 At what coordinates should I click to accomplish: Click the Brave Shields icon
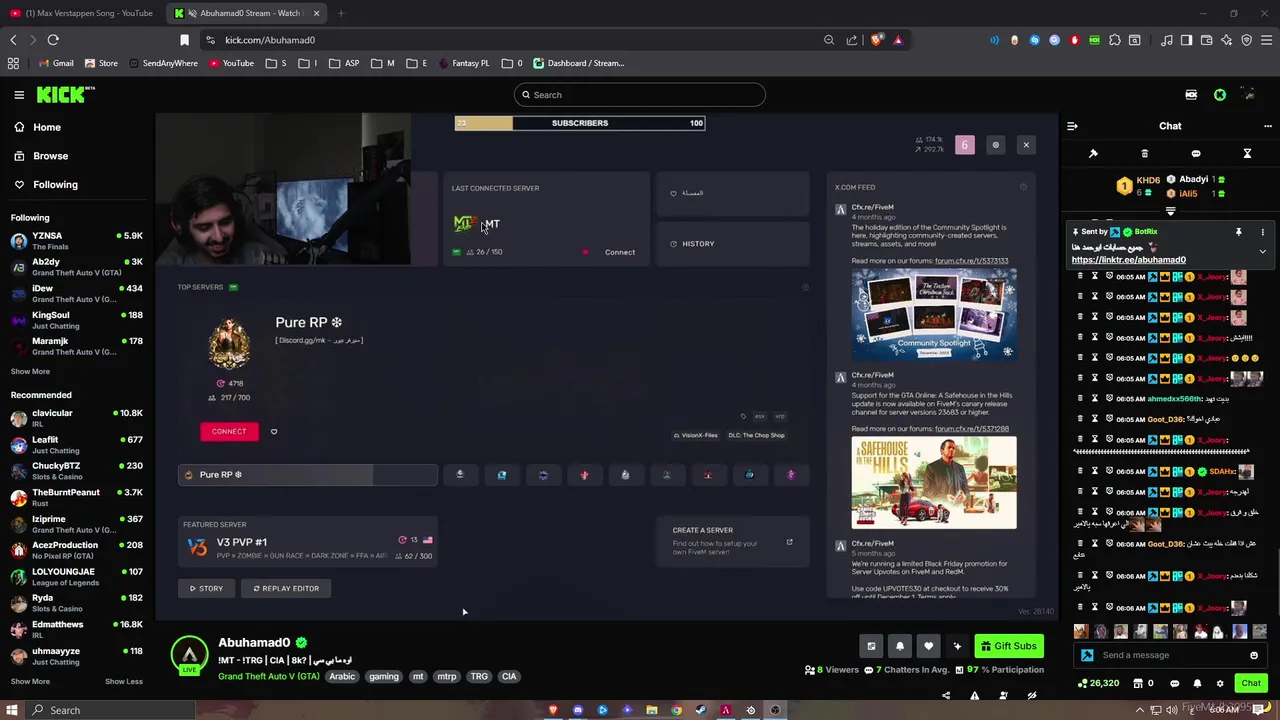point(876,40)
